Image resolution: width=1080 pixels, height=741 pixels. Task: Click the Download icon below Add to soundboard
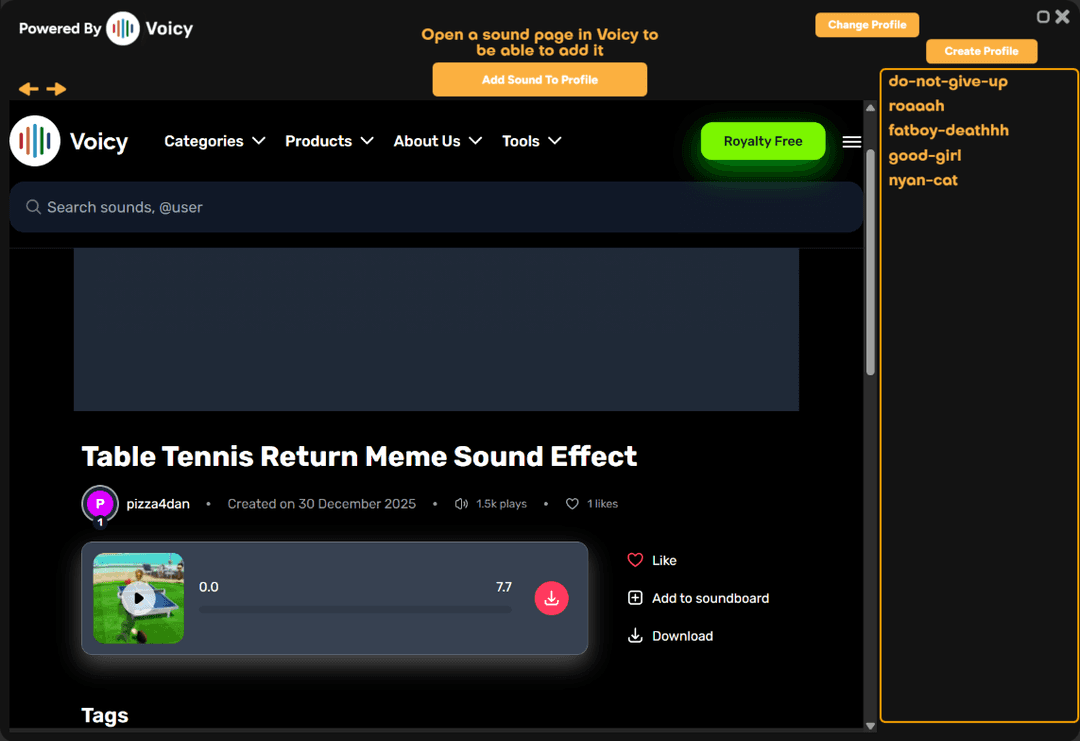click(x=636, y=635)
